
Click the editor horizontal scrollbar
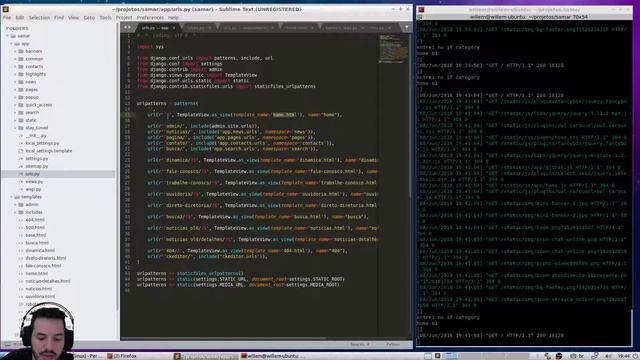pos(224,338)
